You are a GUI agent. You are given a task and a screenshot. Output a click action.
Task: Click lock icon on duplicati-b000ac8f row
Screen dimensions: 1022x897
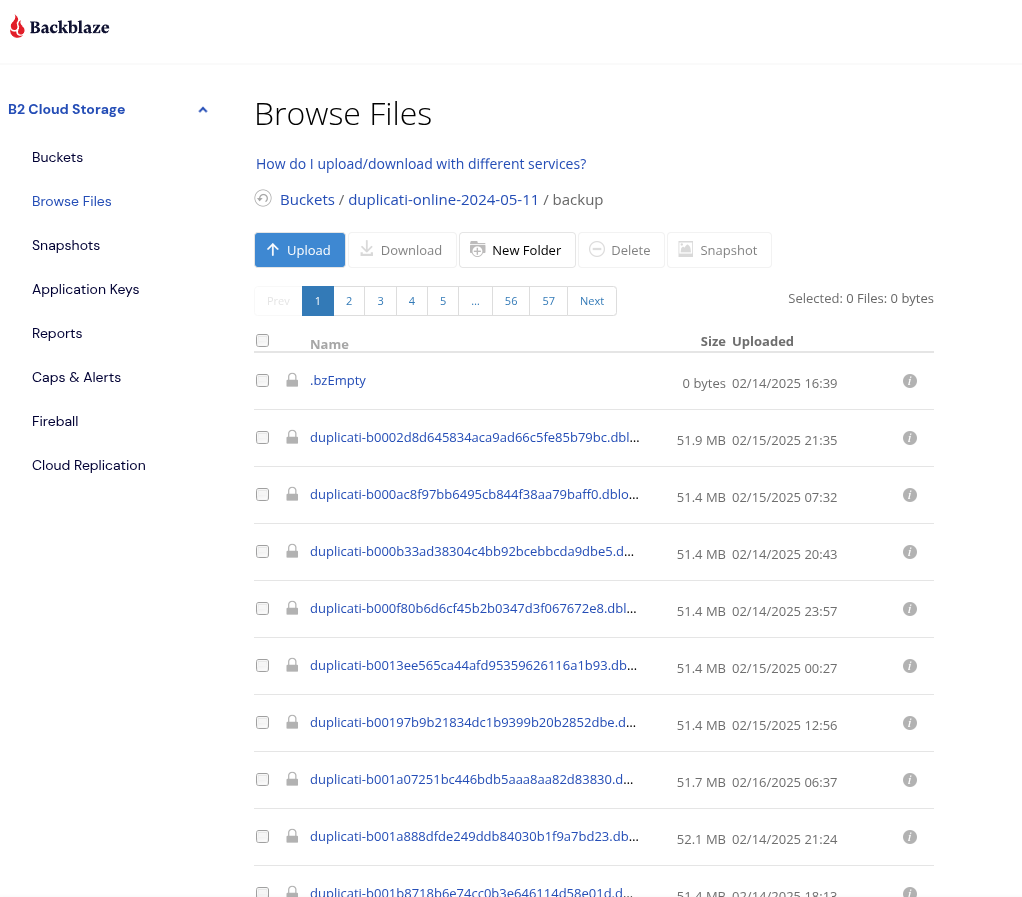[292, 494]
